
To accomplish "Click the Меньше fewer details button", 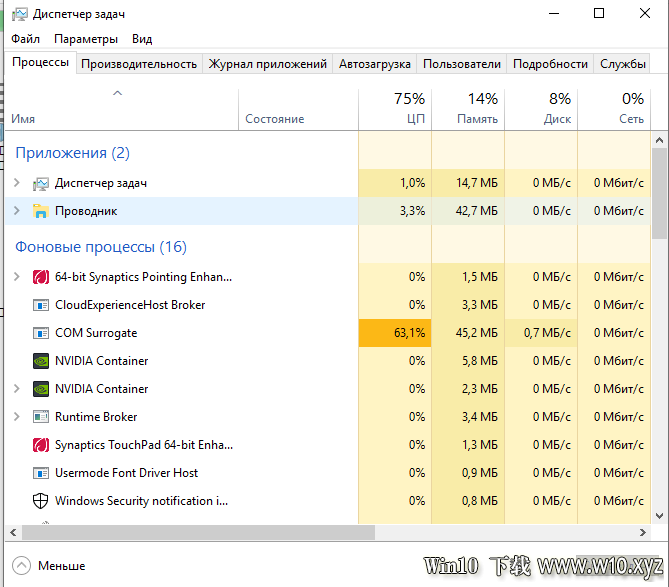I will [49, 566].
